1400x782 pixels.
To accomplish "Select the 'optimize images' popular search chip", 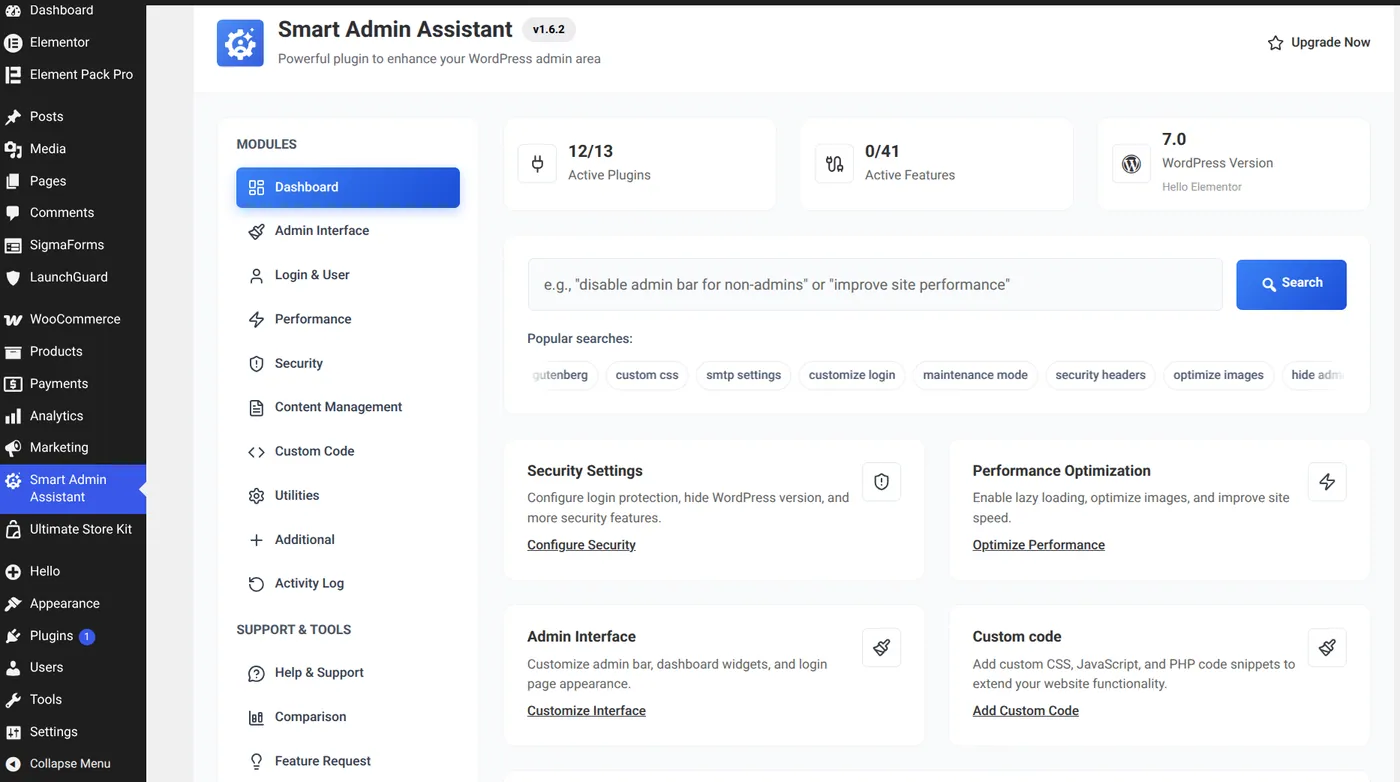I will (x=1218, y=375).
